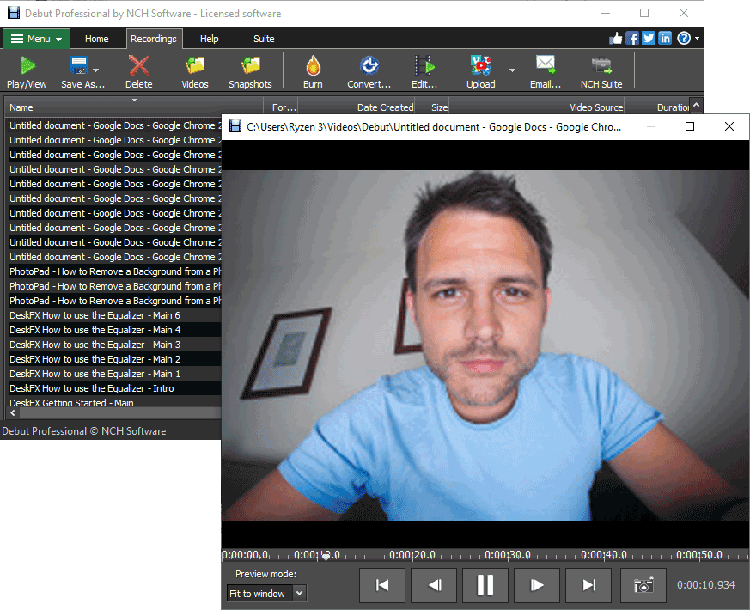The image size is (750, 610).
Task: Sort by Video Source column header
Action: pyautogui.click(x=537, y=107)
